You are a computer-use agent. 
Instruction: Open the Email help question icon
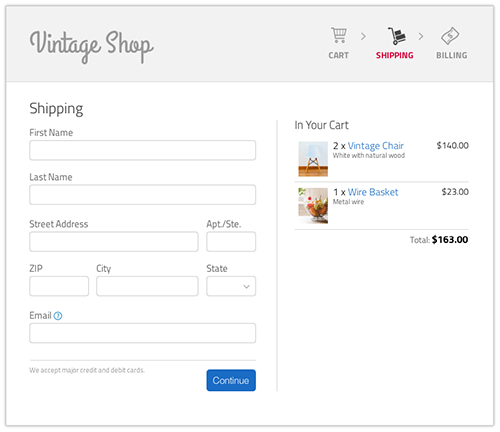58,316
